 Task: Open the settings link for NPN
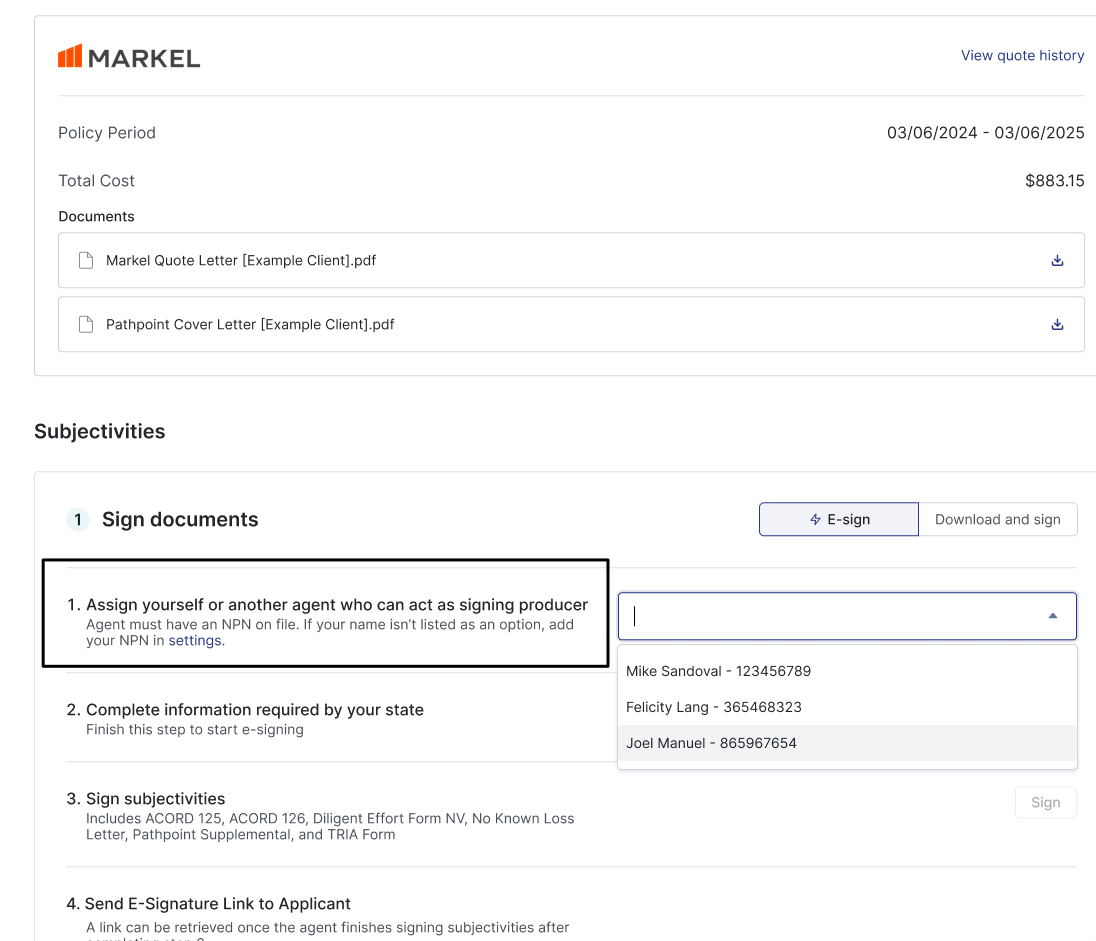[x=195, y=641]
